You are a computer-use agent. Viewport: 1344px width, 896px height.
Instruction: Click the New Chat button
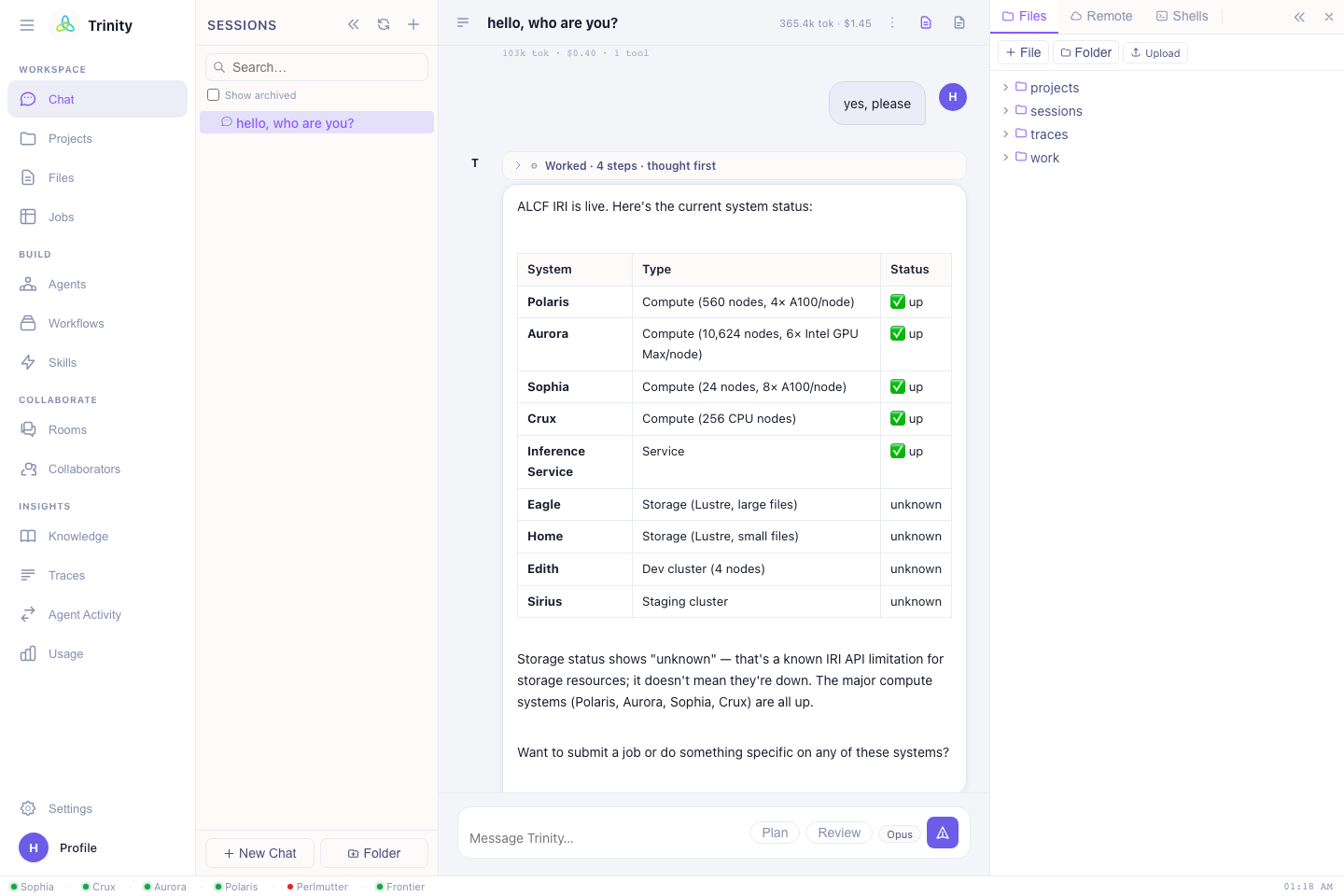(x=260, y=853)
